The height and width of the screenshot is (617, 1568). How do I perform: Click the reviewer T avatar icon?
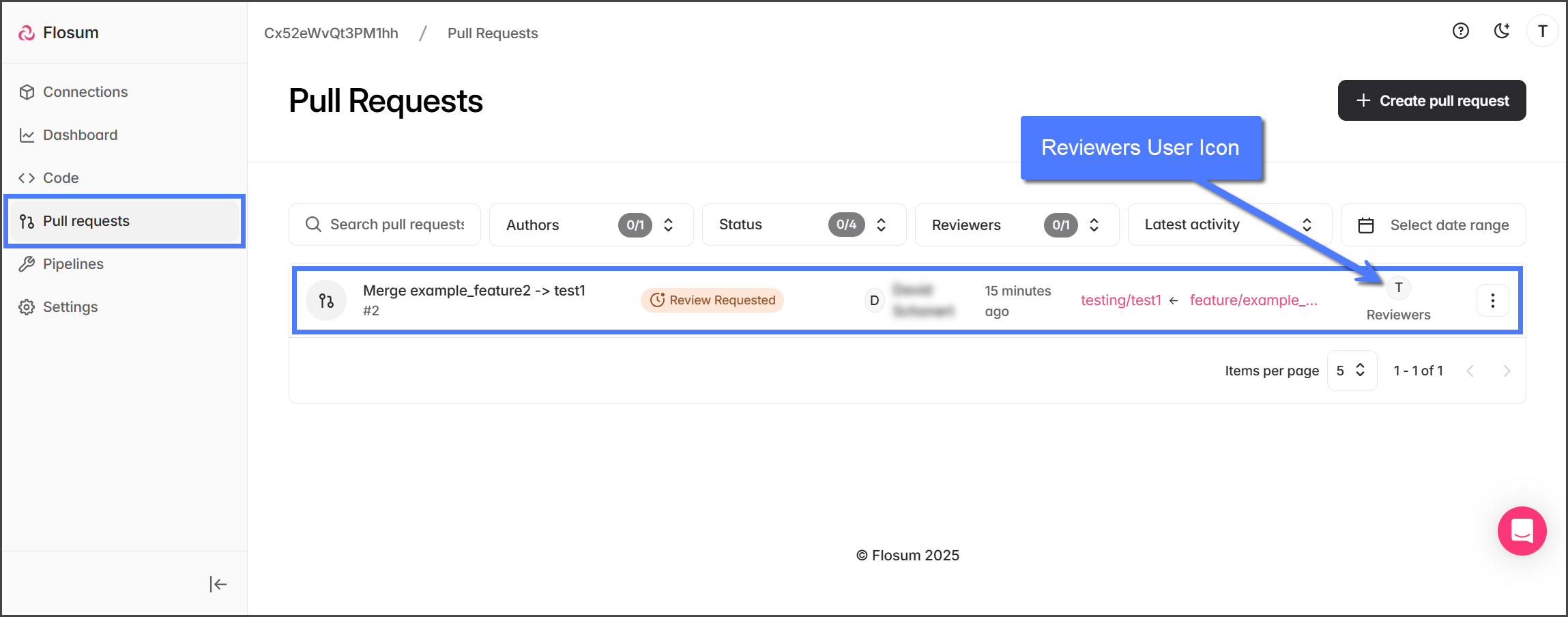1398,288
